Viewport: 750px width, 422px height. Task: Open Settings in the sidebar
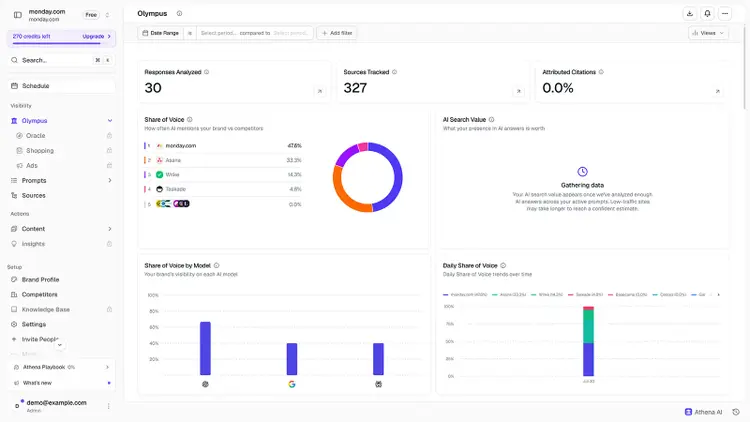33,324
